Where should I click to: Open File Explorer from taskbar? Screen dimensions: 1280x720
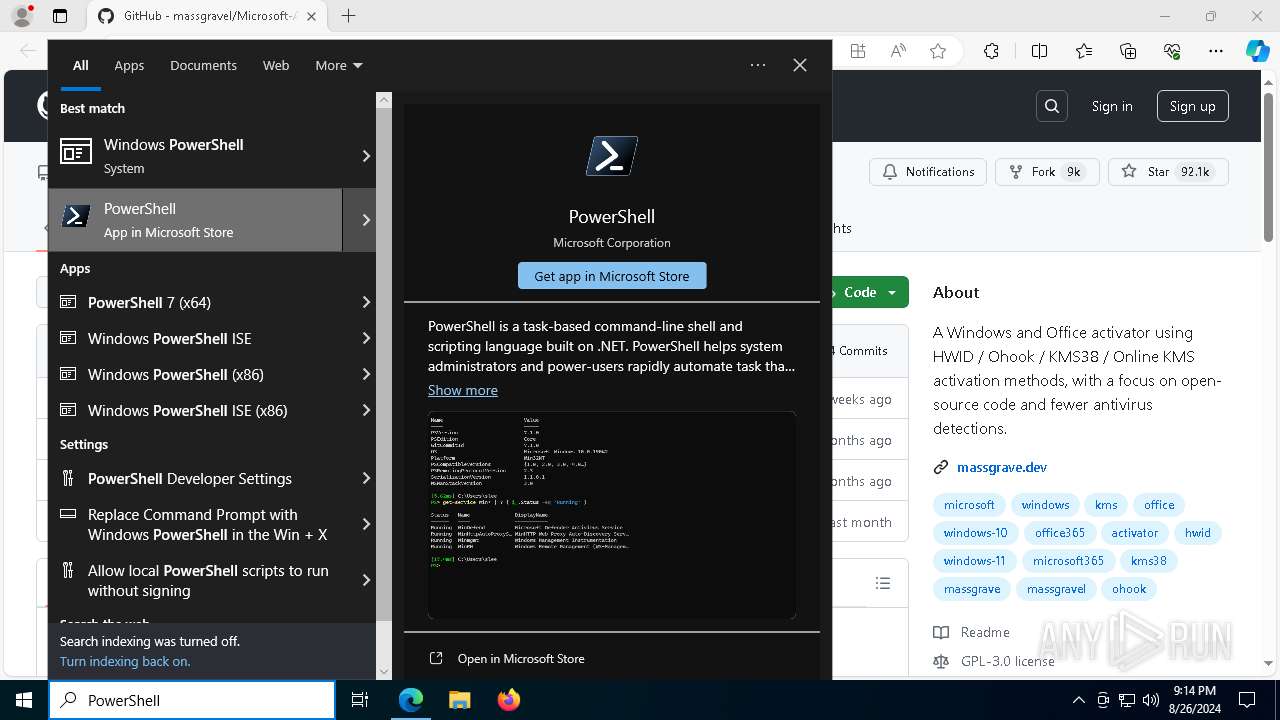coord(460,700)
